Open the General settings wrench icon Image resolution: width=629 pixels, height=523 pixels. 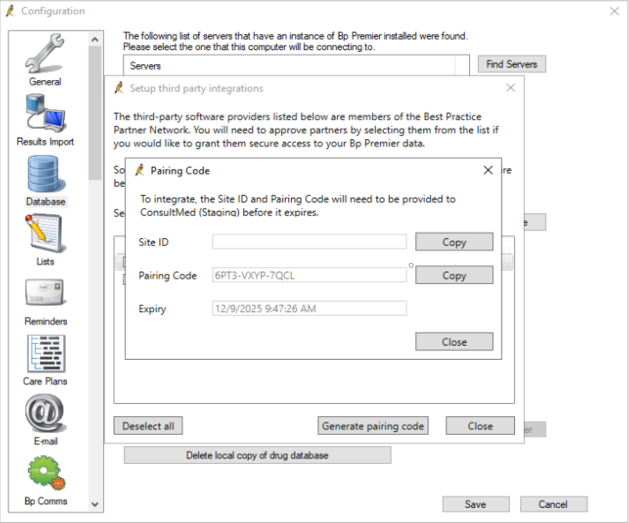pos(45,56)
